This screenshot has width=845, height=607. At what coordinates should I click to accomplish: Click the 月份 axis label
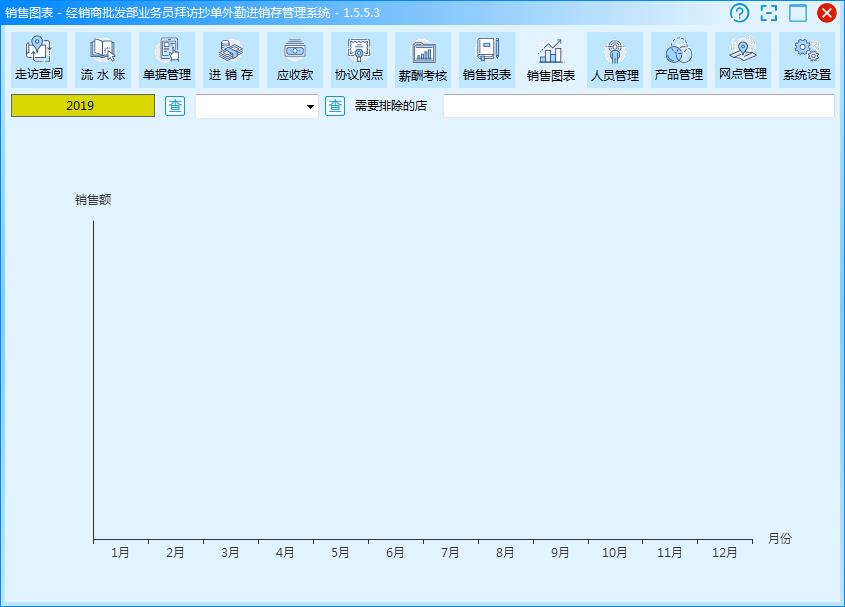pyautogui.click(x=780, y=539)
